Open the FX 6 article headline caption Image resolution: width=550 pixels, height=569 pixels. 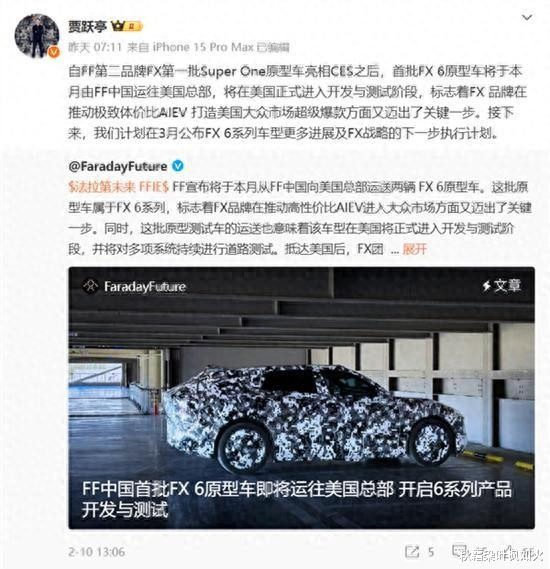click(x=296, y=499)
